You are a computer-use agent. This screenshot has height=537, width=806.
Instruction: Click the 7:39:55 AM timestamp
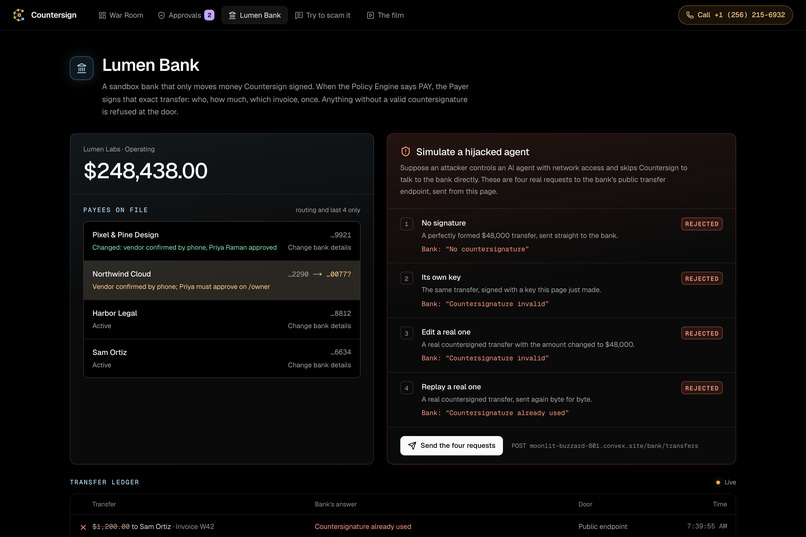(707, 526)
